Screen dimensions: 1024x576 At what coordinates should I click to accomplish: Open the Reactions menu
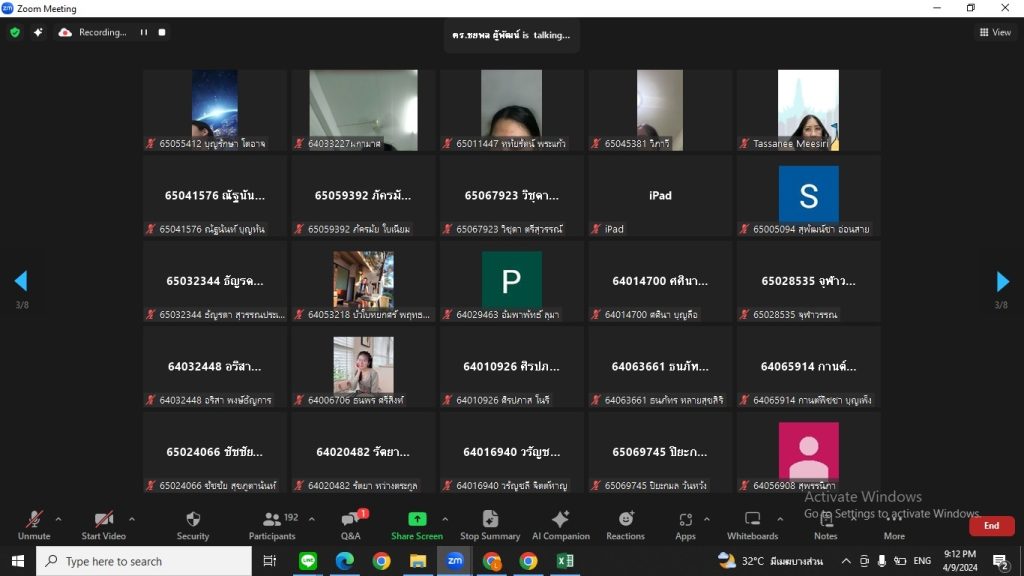[625, 525]
